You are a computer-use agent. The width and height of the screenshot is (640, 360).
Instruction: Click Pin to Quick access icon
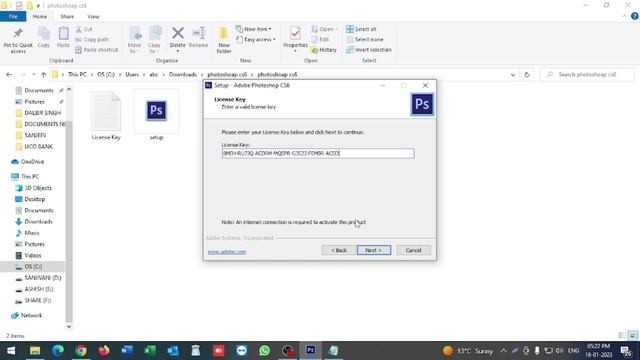[18, 40]
